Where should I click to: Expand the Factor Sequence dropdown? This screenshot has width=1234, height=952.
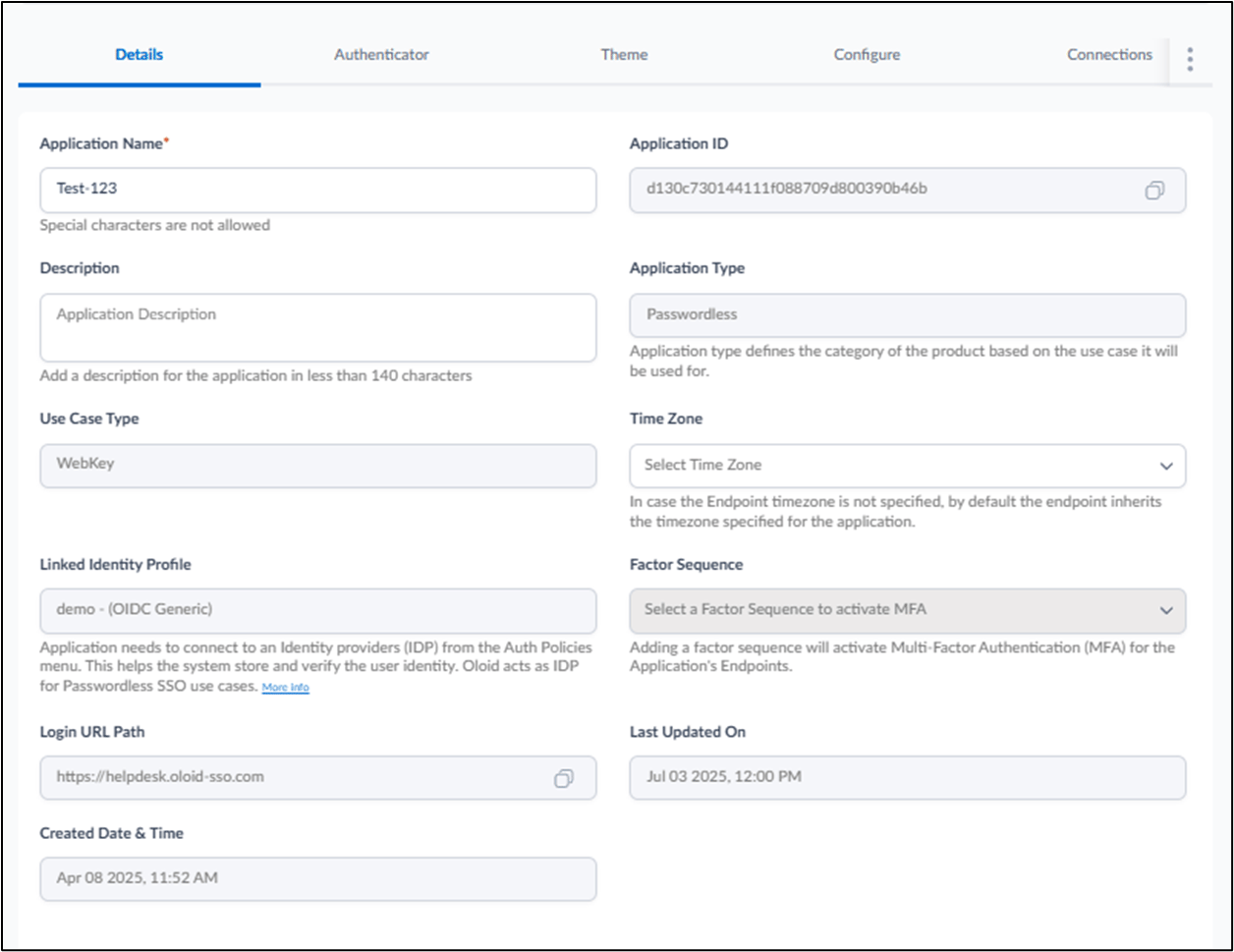click(x=907, y=610)
